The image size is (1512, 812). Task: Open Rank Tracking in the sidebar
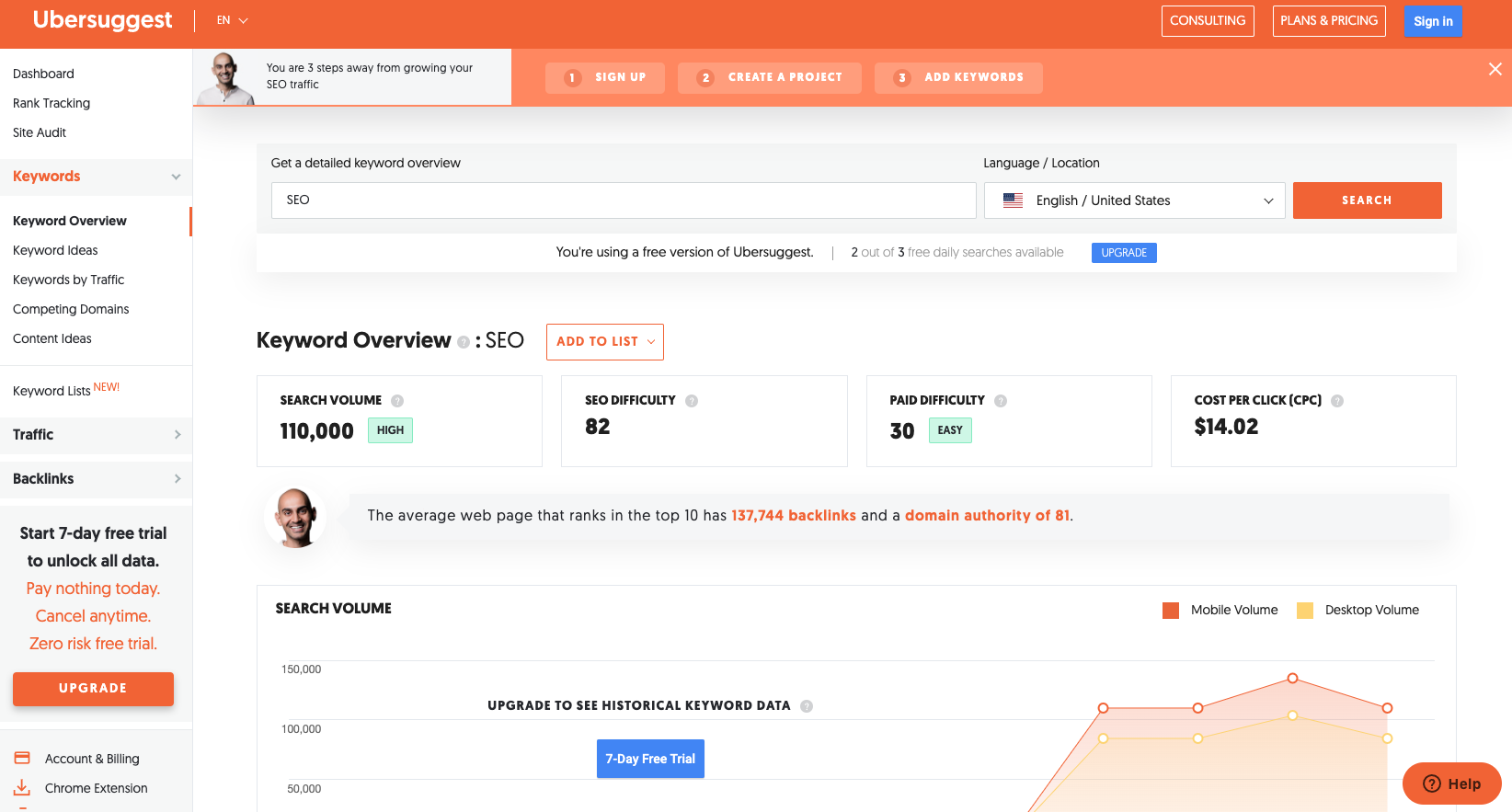click(52, 103)
